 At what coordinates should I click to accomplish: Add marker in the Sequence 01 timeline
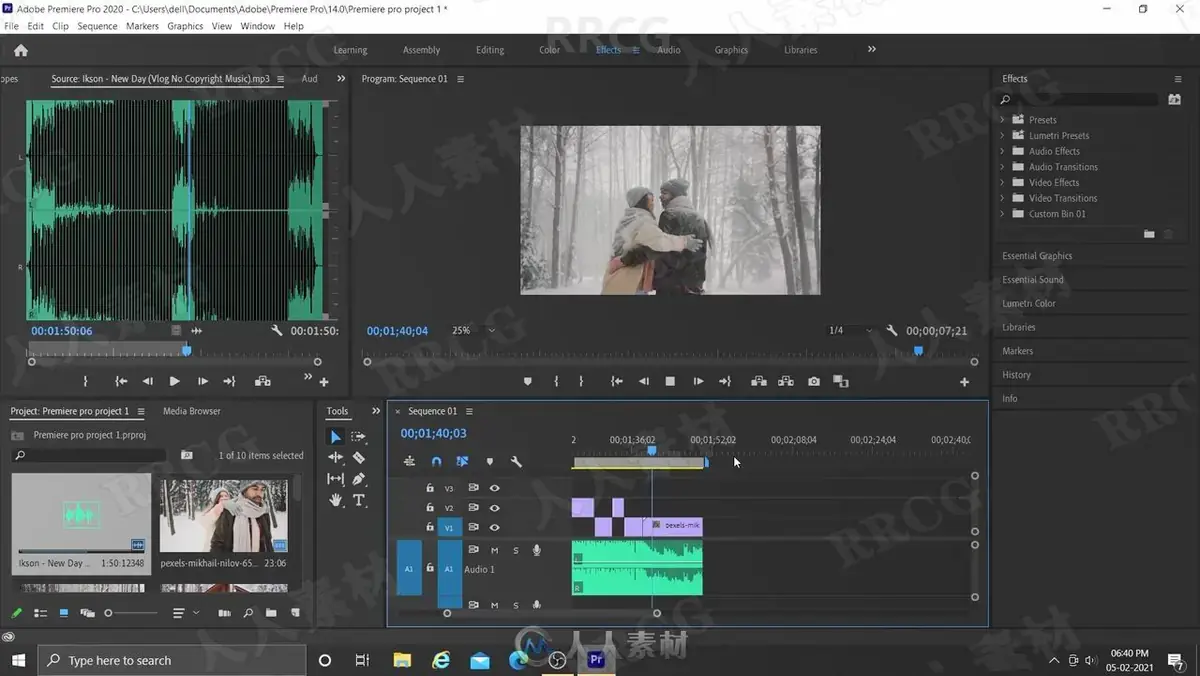click(x=489, y=462)
